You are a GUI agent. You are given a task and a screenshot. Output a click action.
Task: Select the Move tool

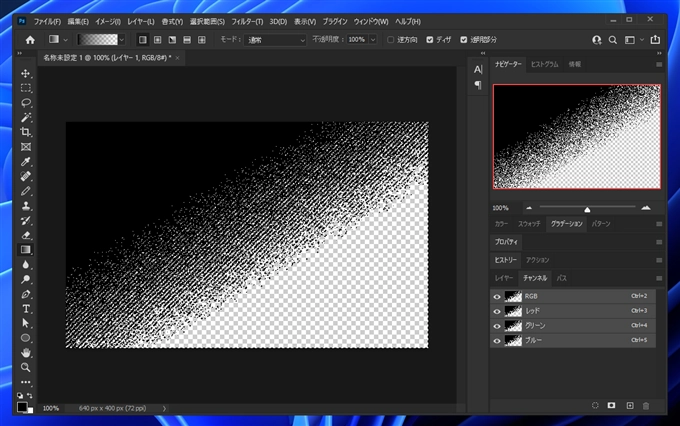pyautogui.click(x=26, y=73)
